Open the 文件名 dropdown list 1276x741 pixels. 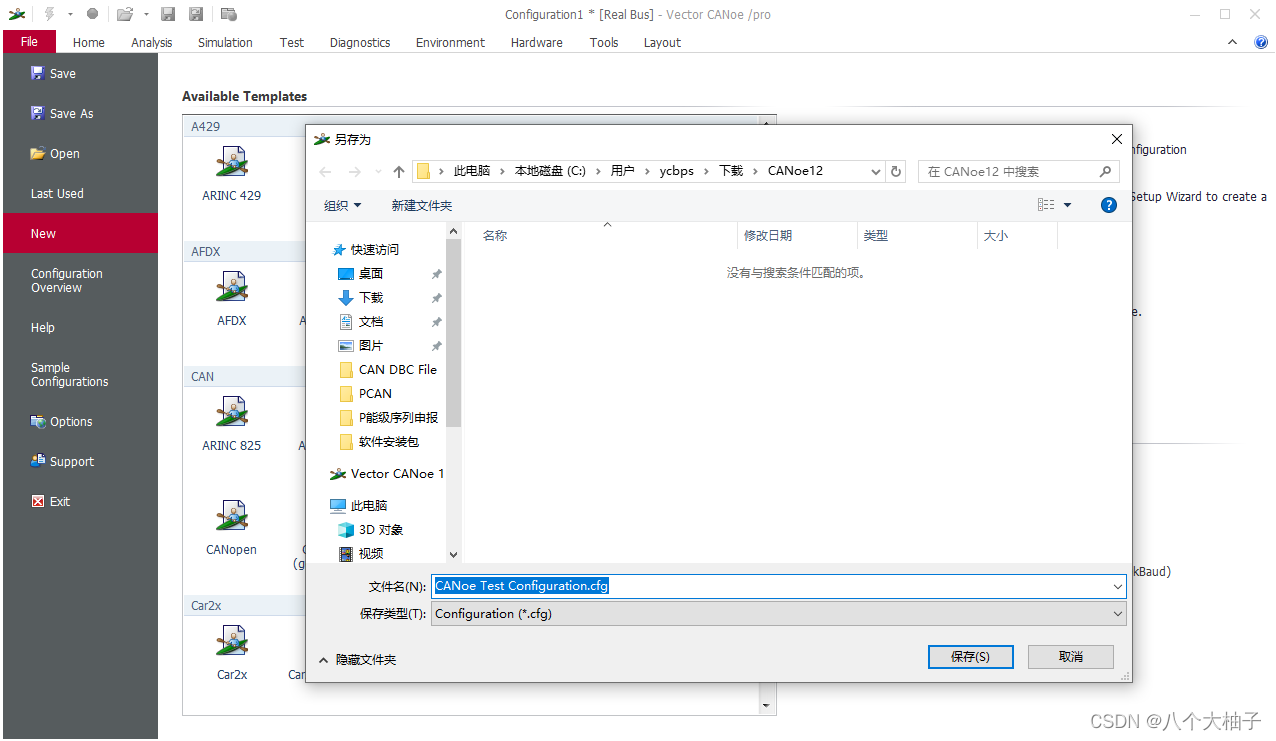pos(1118,587)
